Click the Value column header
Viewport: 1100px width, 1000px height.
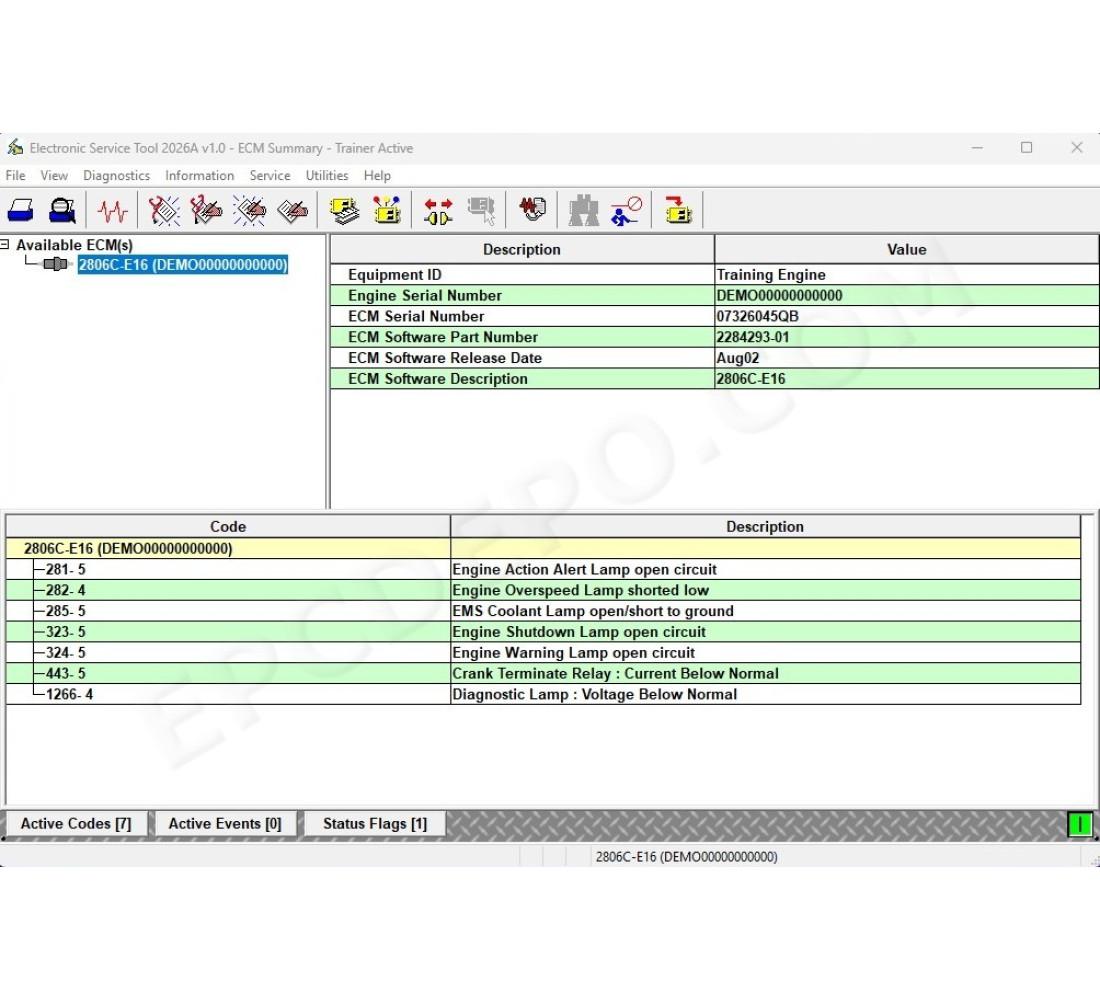tap(906, 249)
